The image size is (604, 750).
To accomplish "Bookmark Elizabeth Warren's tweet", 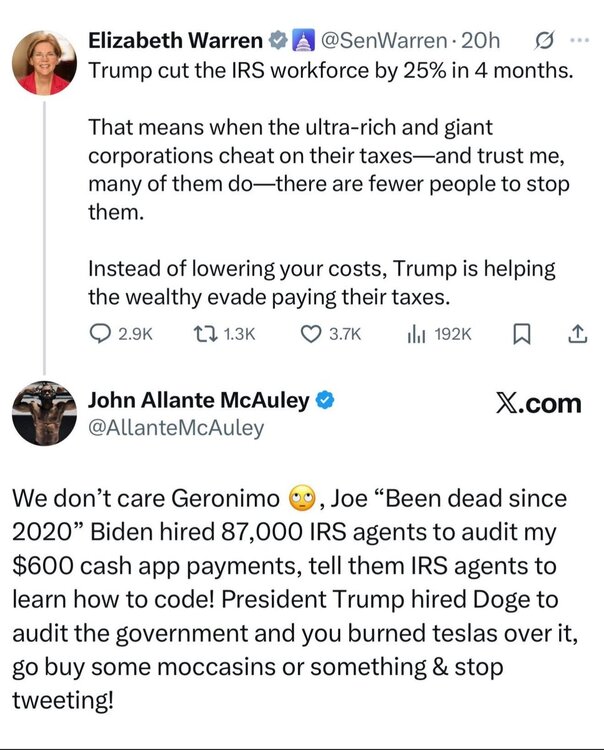I will [520, 334].
